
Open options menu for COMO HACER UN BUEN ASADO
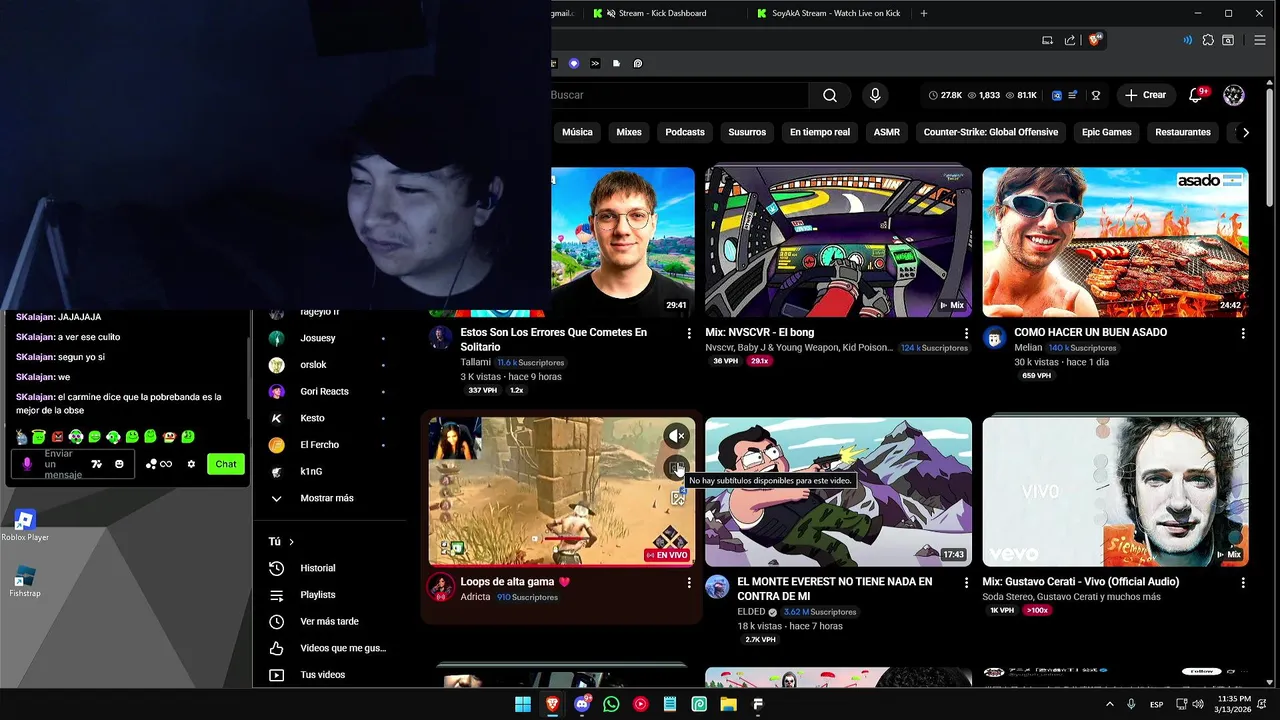(x=1243, y=333)
